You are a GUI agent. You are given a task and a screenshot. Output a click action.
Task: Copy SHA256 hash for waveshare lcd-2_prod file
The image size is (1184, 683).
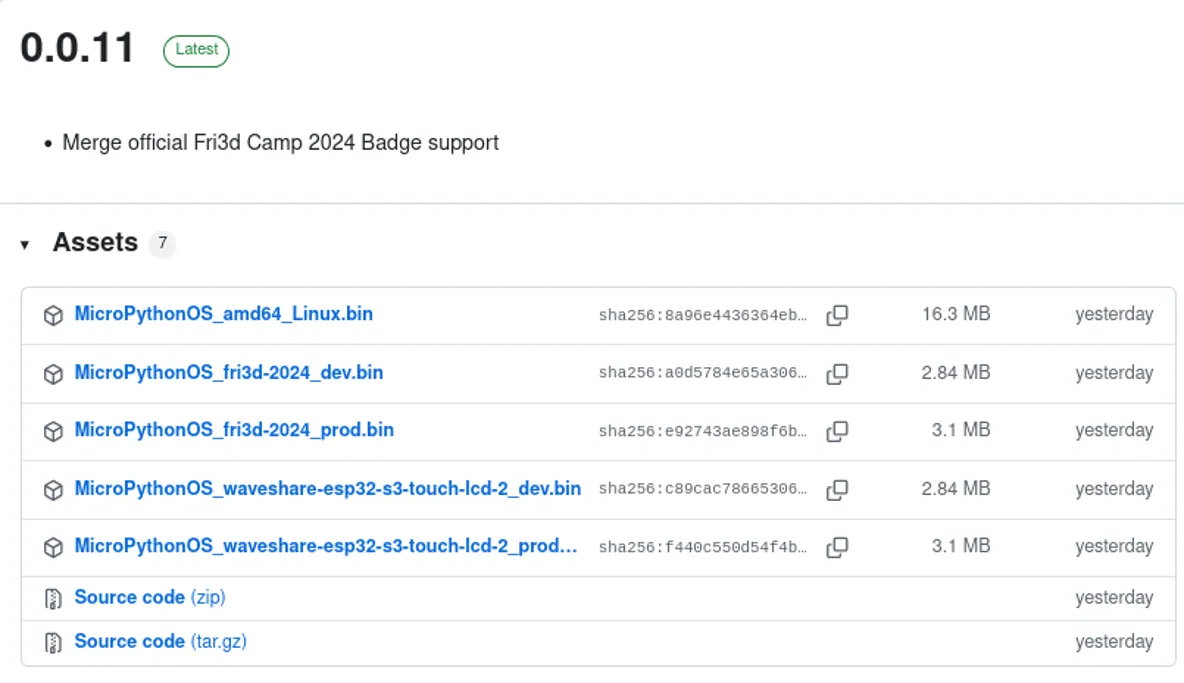click(837, 547)
